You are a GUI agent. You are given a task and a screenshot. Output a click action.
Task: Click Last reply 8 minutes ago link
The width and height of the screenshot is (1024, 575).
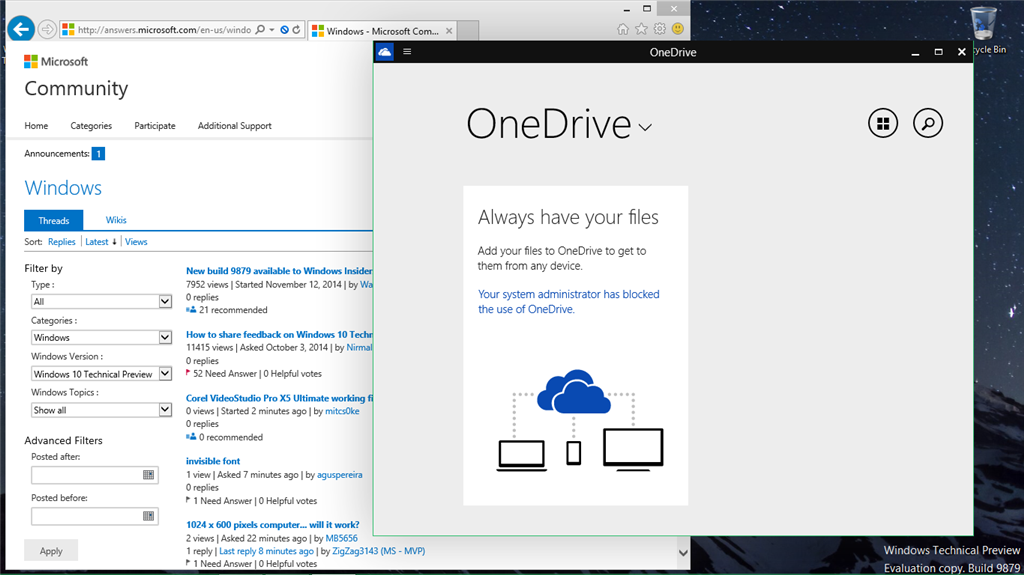[x=266, y=551]
